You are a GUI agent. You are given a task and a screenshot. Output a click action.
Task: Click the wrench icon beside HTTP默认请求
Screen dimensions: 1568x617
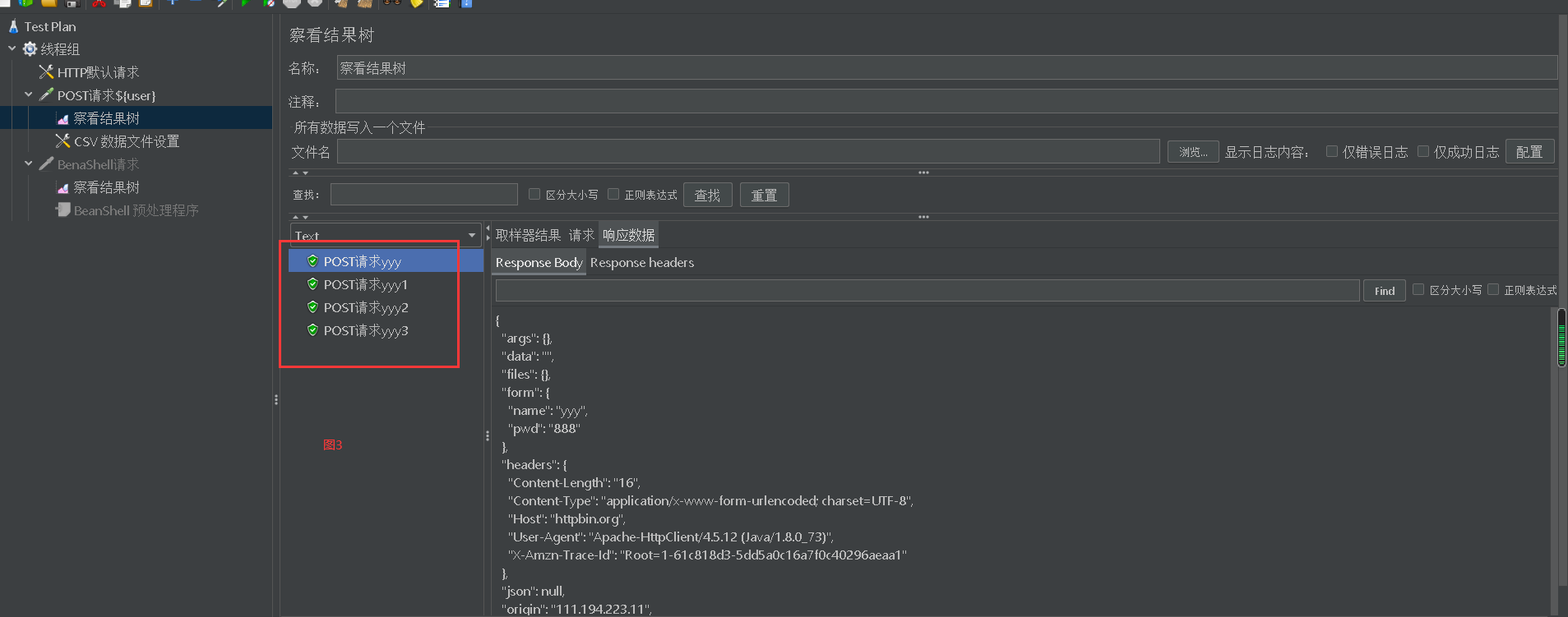(46, 72)
